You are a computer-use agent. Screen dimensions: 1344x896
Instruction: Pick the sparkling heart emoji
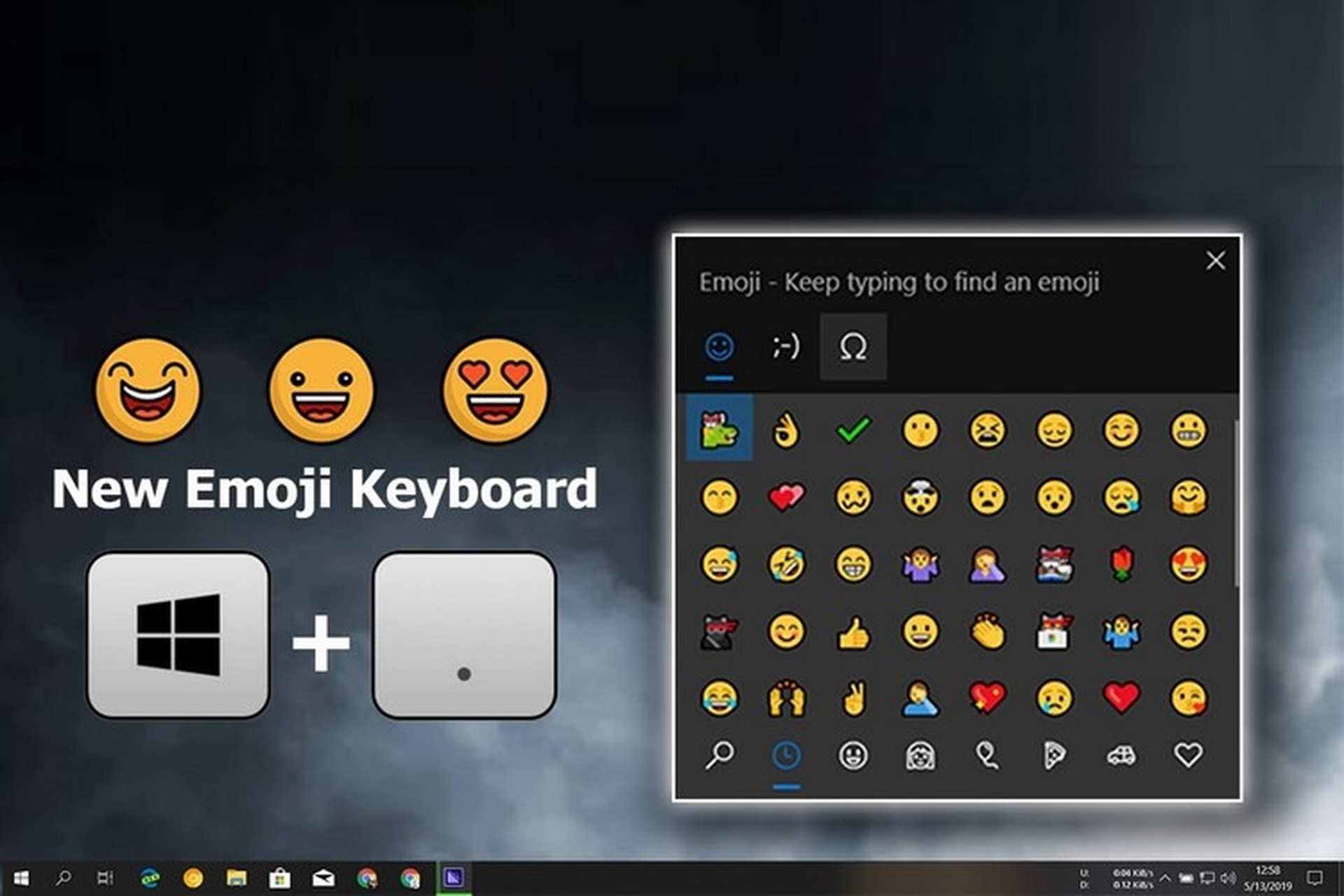pyautogui.click(x=988, y=698)
